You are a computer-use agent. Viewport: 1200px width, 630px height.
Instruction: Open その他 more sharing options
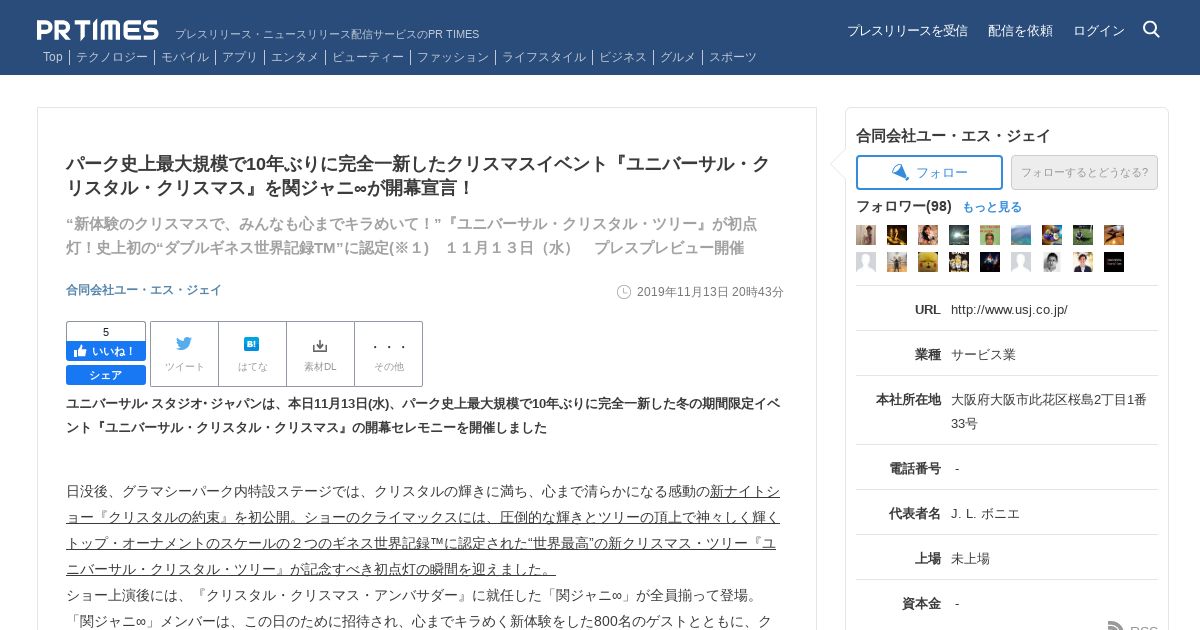click(x=388, y=354)
